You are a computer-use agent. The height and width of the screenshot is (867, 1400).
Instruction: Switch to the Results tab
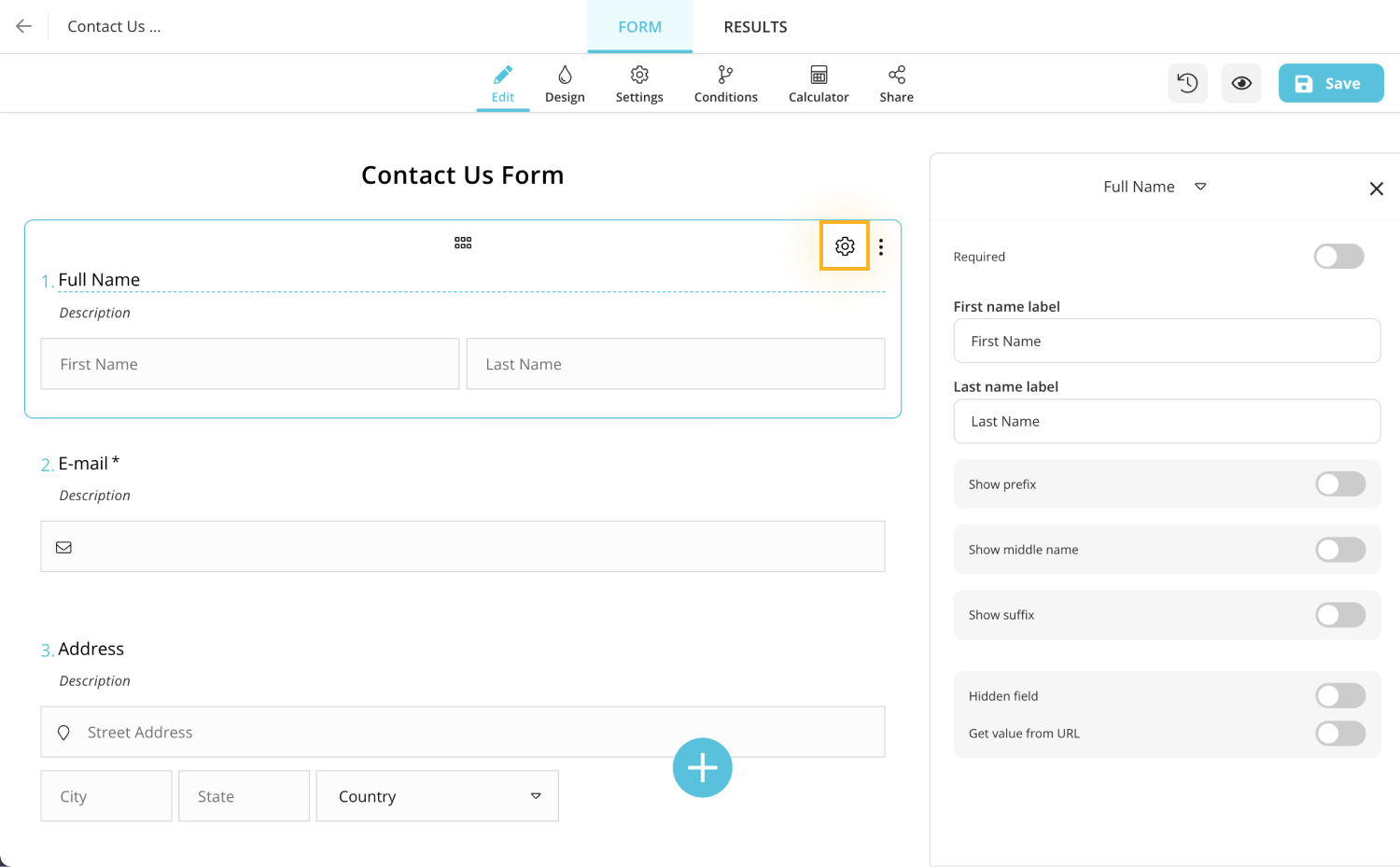coord(755,27)
